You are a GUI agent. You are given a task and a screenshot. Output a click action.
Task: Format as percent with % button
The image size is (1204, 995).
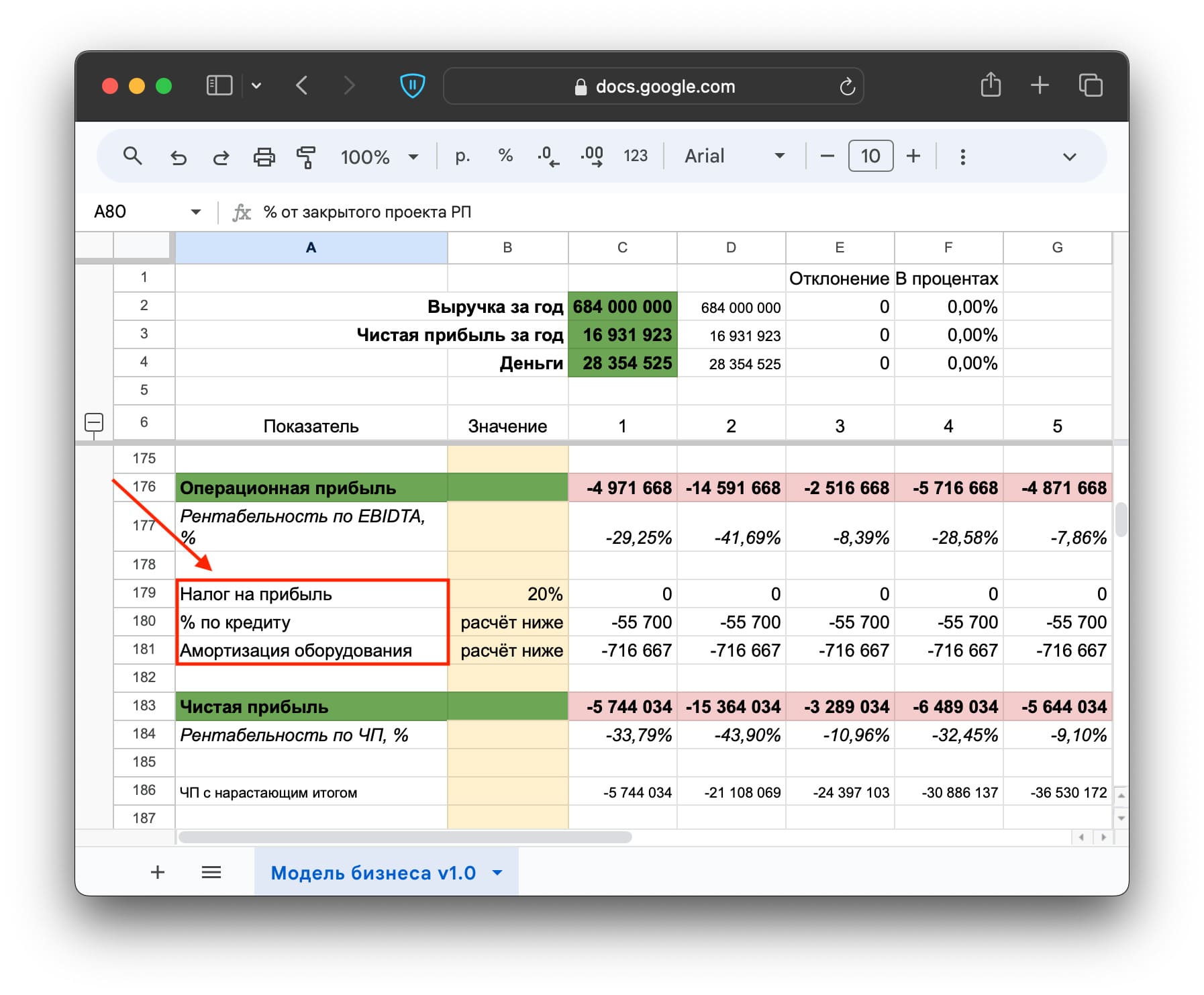(505, 156)
